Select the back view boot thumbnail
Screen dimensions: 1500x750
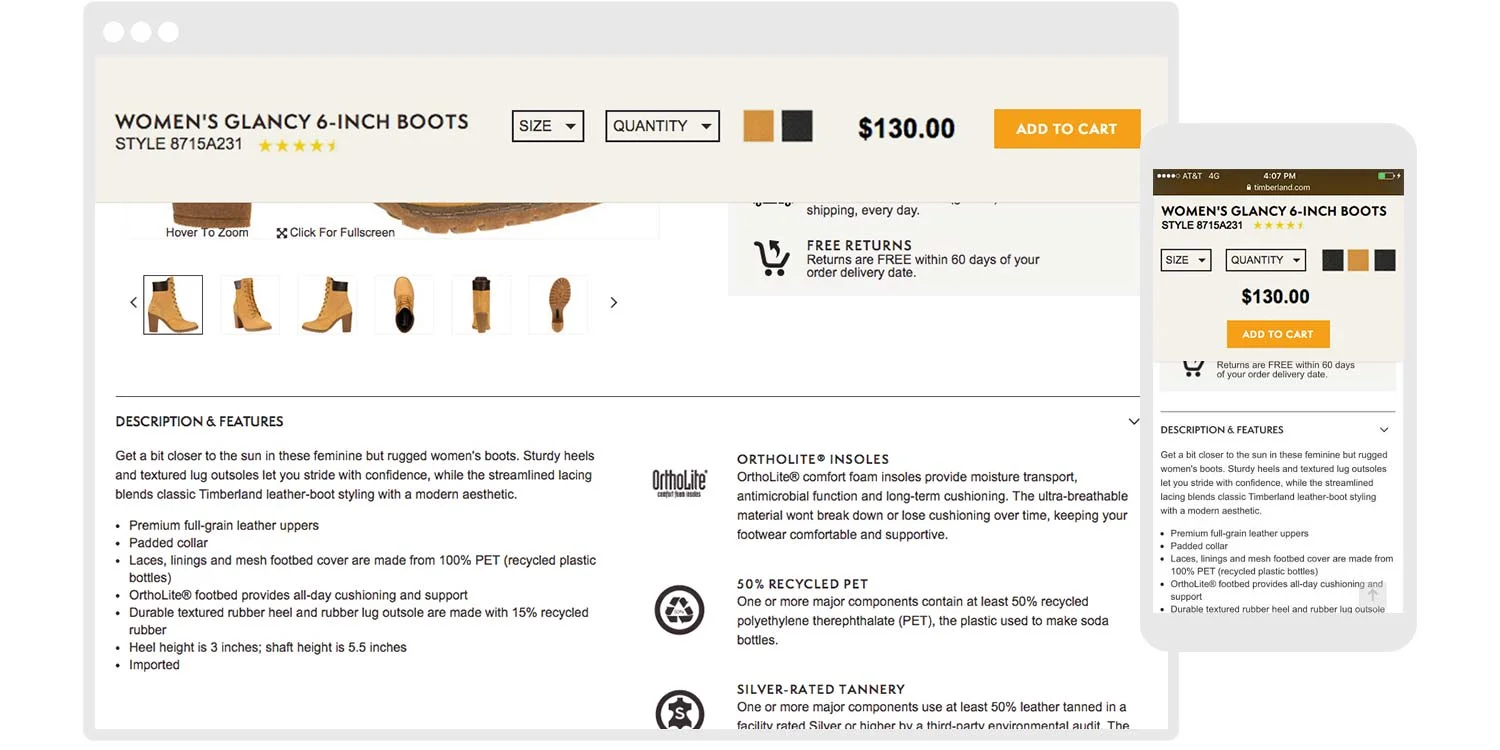(x=481, y=305)
